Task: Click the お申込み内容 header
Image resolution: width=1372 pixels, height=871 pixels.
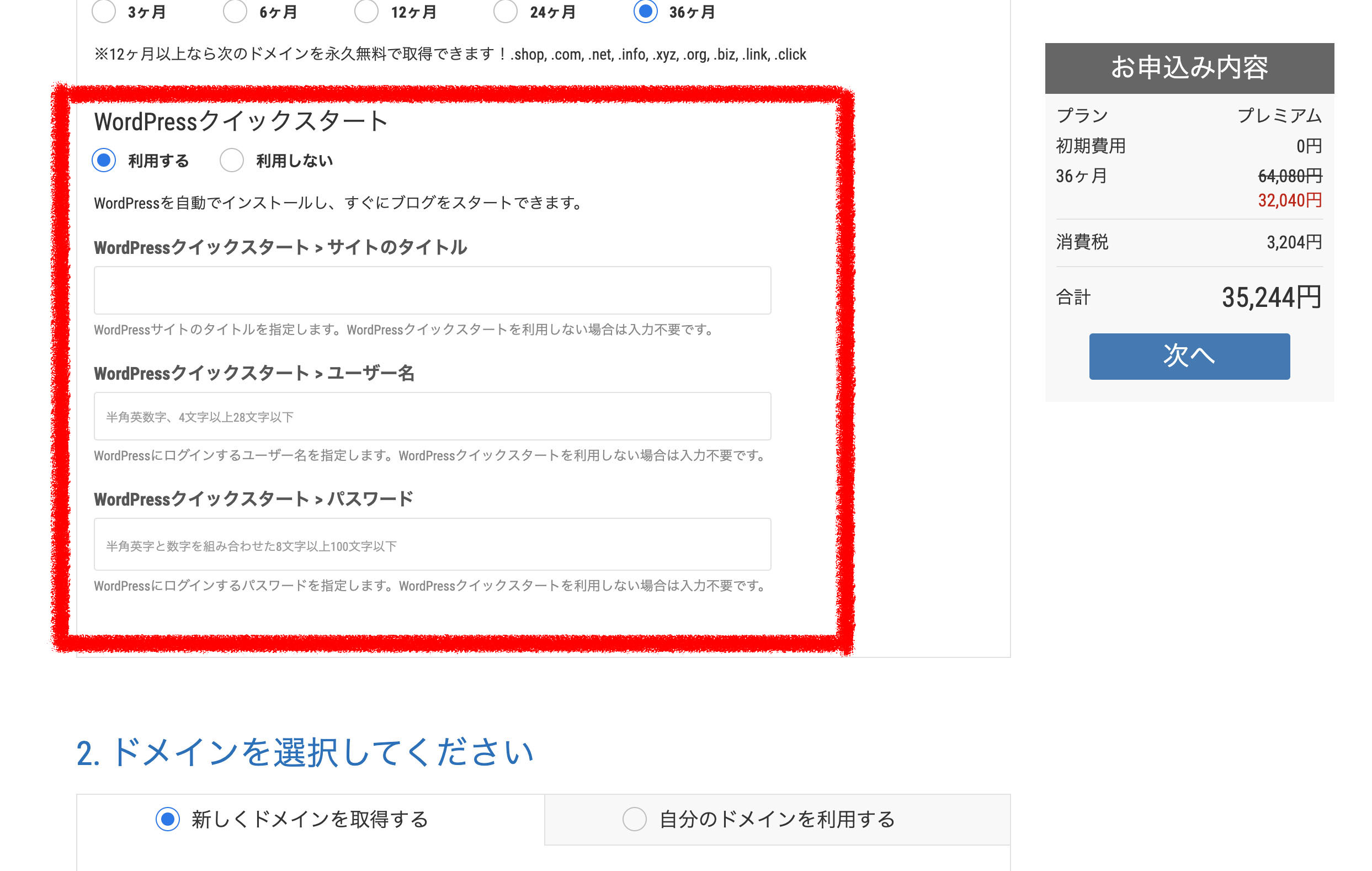Action: [1189, 68]
